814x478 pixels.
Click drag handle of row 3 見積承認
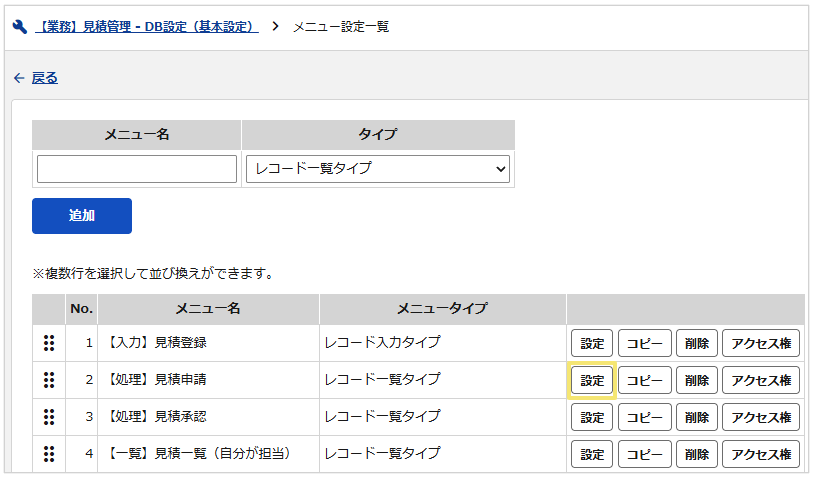pos(49,417)
